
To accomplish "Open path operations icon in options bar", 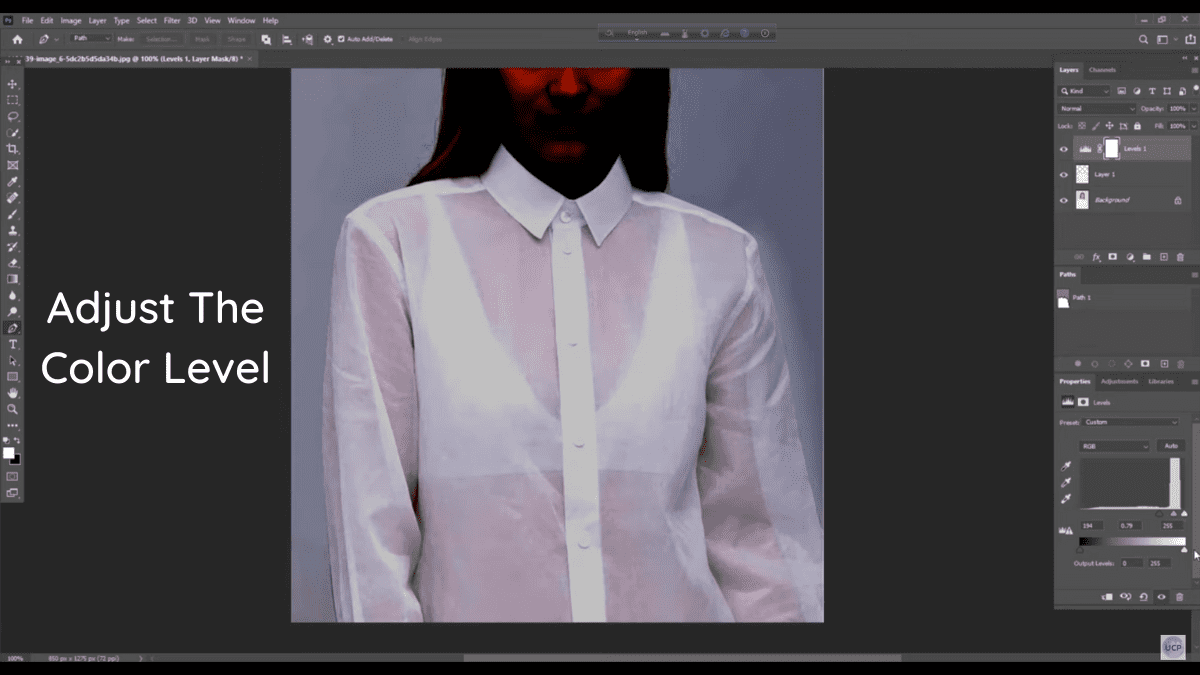I will click(266, 39).
